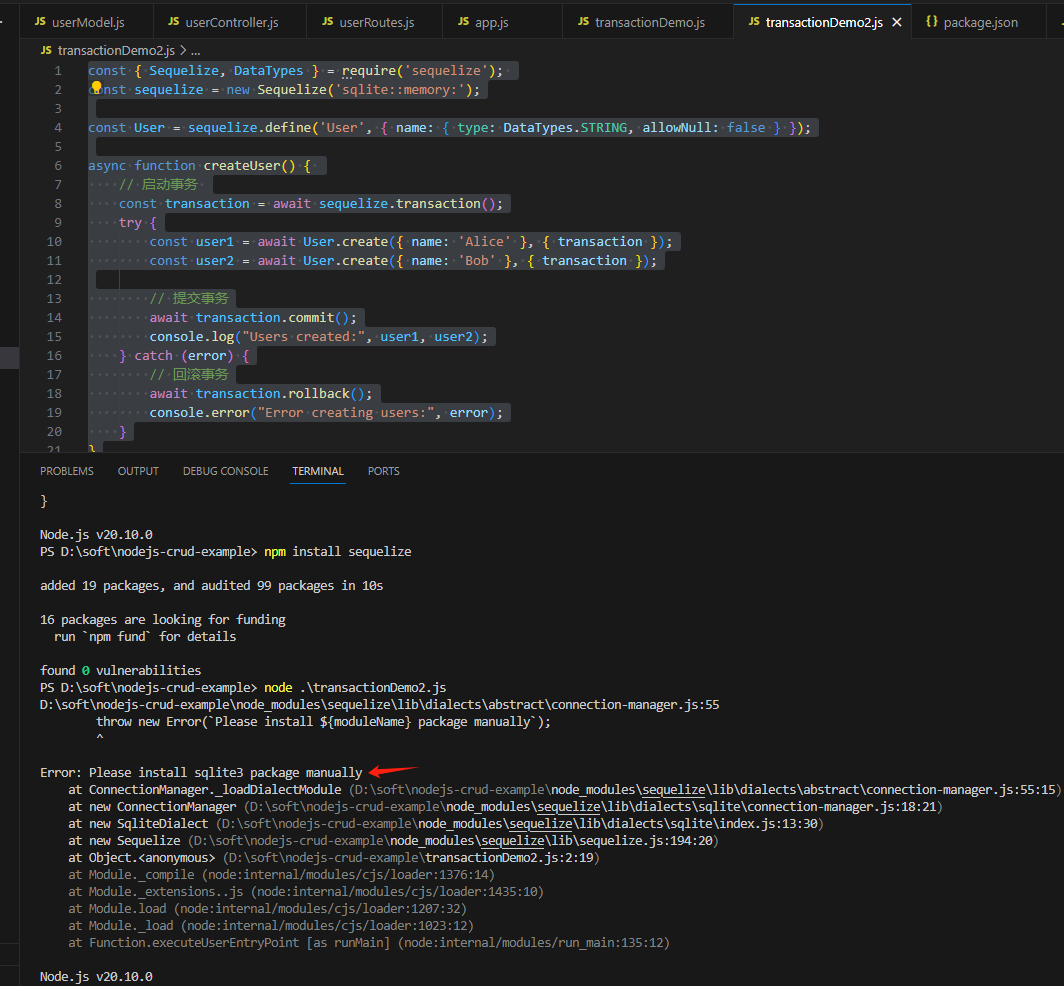Click the braces icon on package.json tab
Viewport: 1064px width, 986px height.
click(932, 22)
